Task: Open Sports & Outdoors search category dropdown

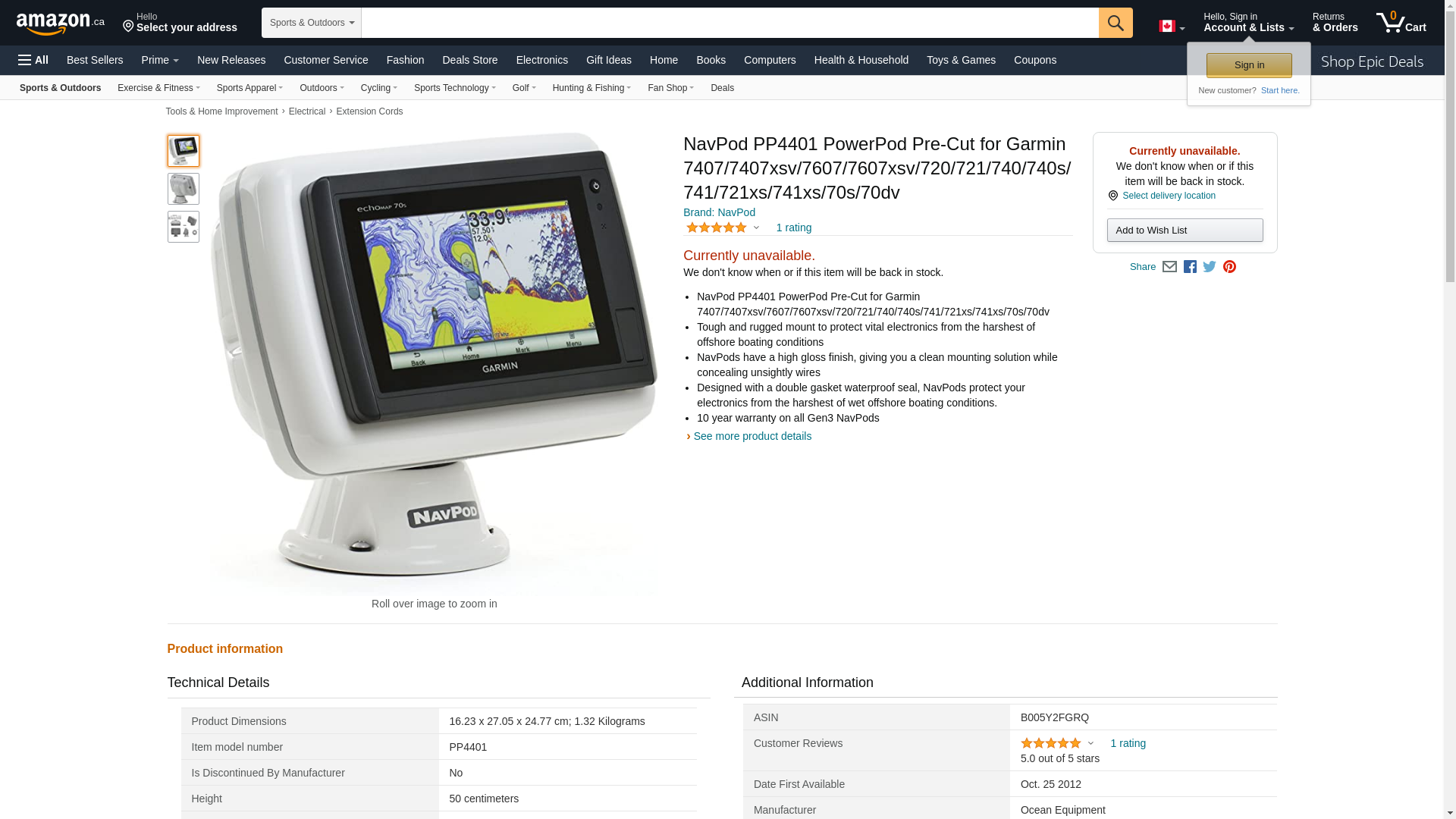Action: [312, 23]
